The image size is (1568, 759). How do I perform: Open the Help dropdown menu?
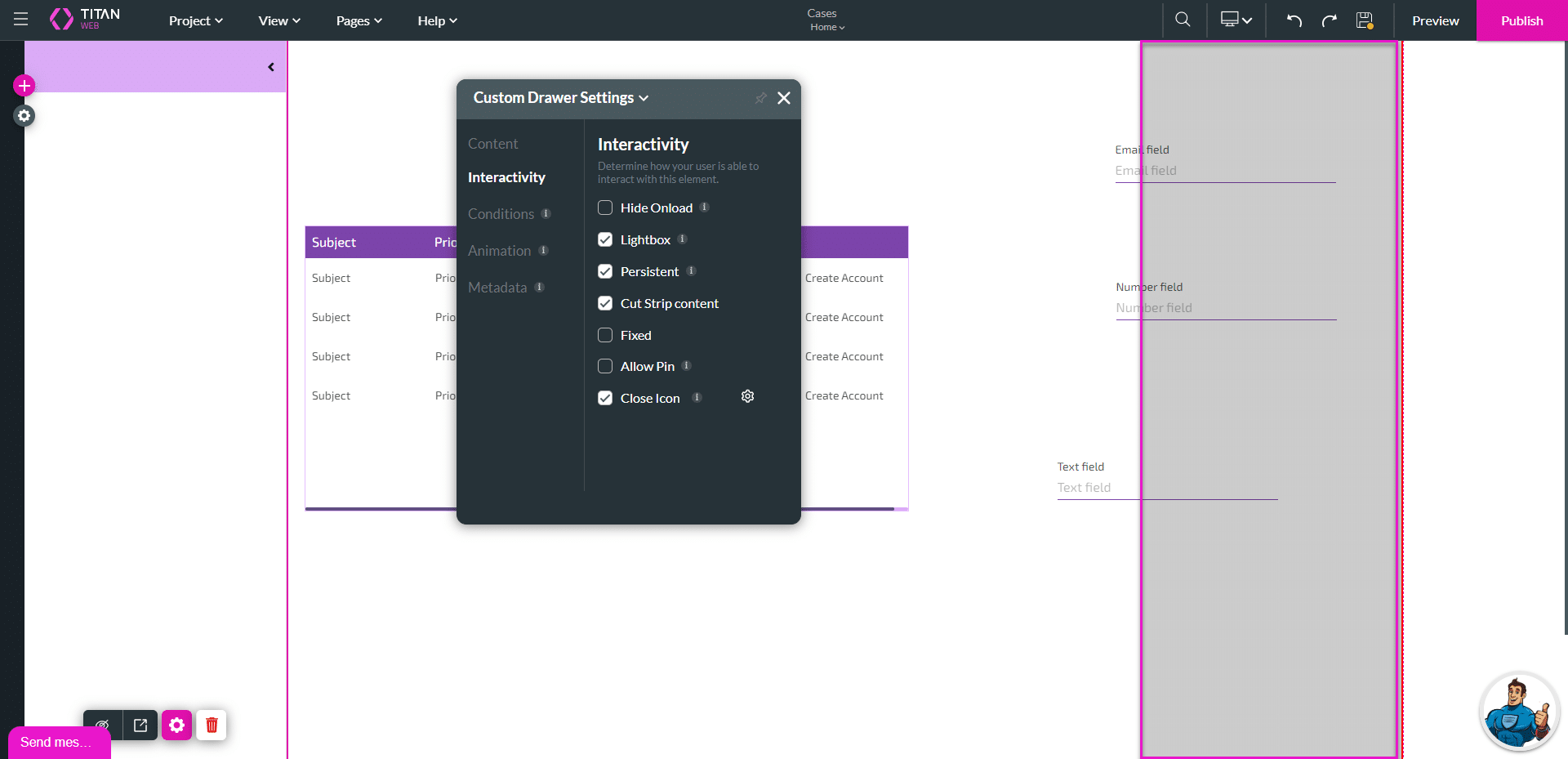[437, 20]
